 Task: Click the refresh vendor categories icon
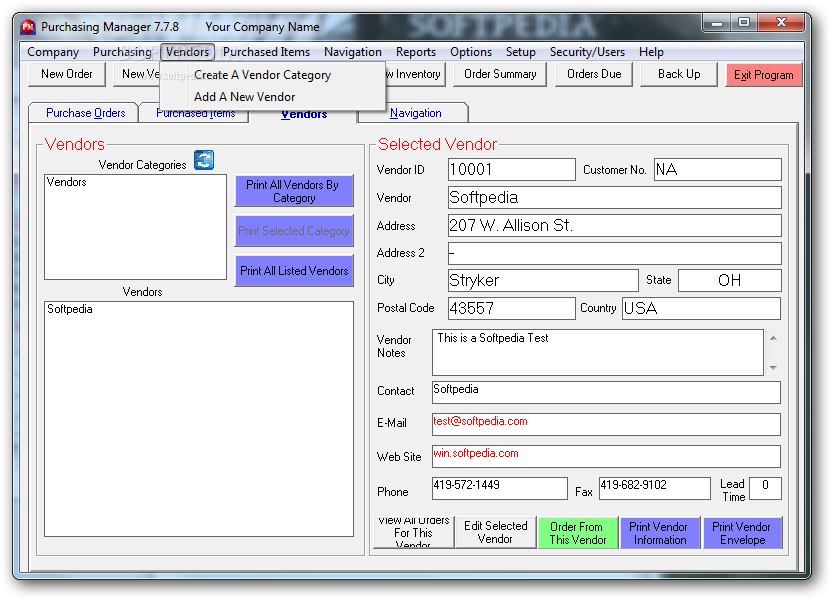(x=204, y=160)
